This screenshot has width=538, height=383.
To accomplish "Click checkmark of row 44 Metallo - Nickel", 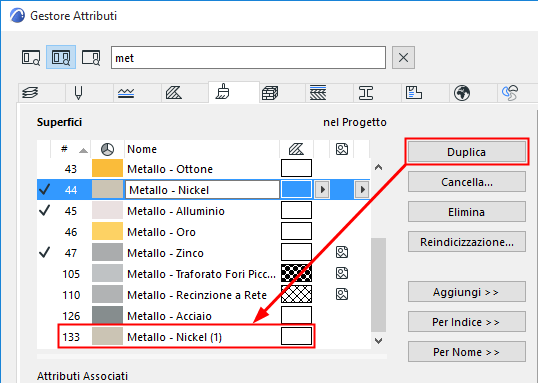I will point(45,189).
